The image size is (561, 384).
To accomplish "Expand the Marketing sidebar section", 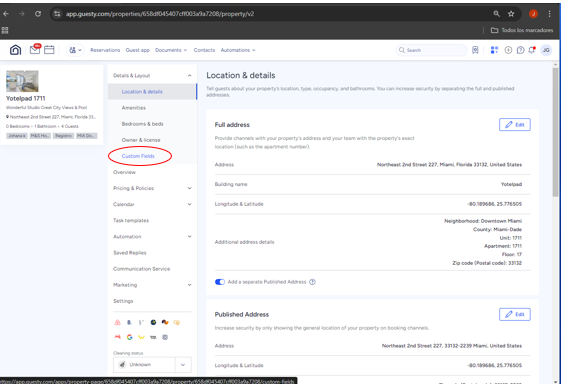I will [189, 285].
